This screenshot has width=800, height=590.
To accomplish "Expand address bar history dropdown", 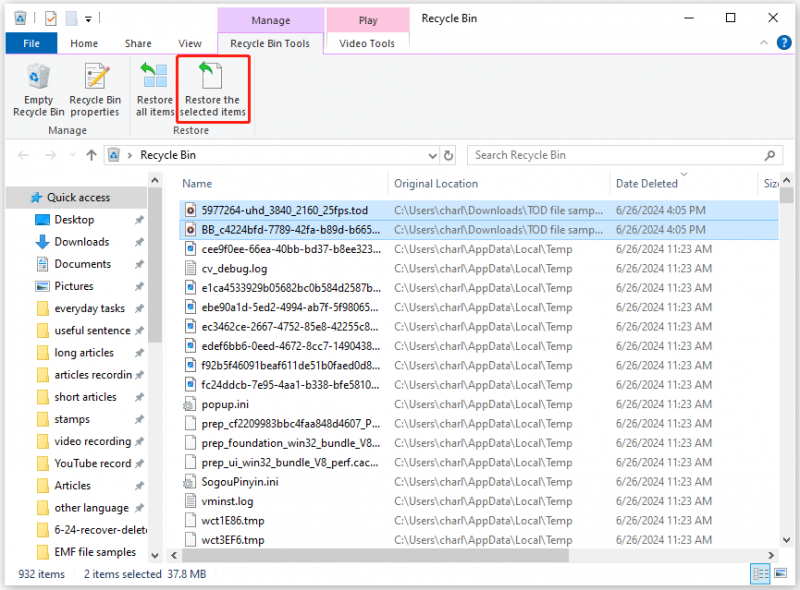I will coord(433,156).
